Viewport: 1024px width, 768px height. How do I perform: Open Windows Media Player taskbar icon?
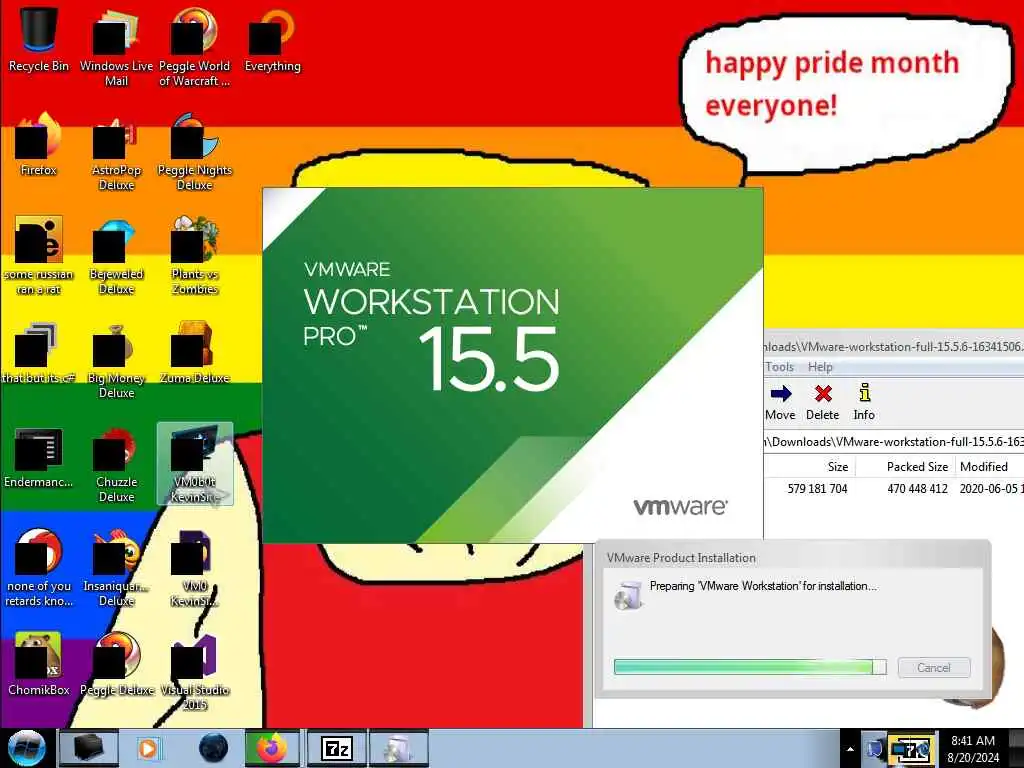tap(148, 748)
